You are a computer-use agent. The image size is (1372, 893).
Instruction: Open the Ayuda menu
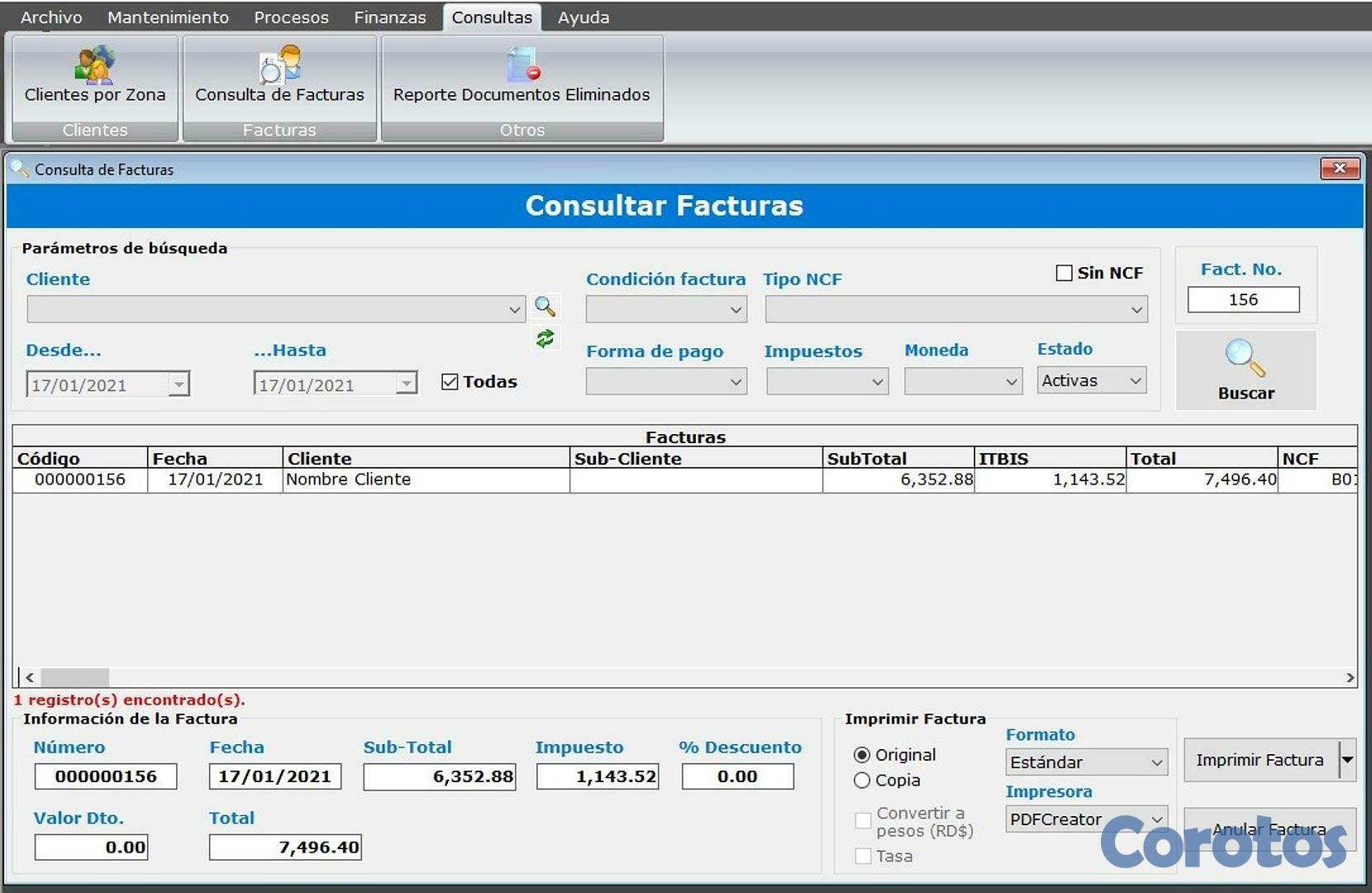coord(583,17)
